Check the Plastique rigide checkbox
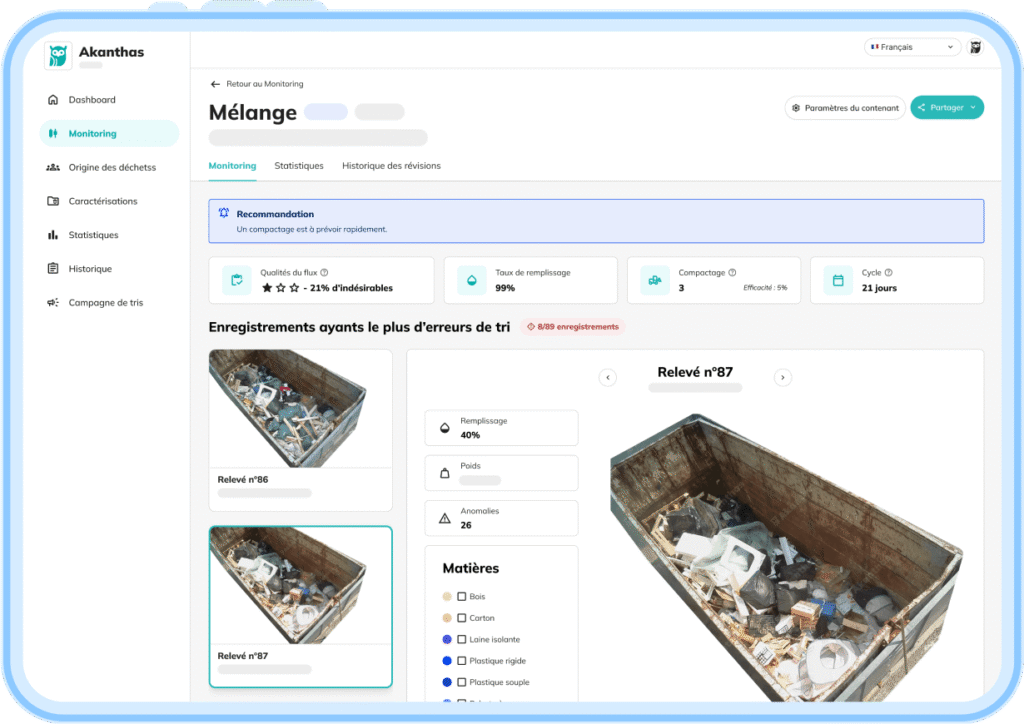 (462, 661)
